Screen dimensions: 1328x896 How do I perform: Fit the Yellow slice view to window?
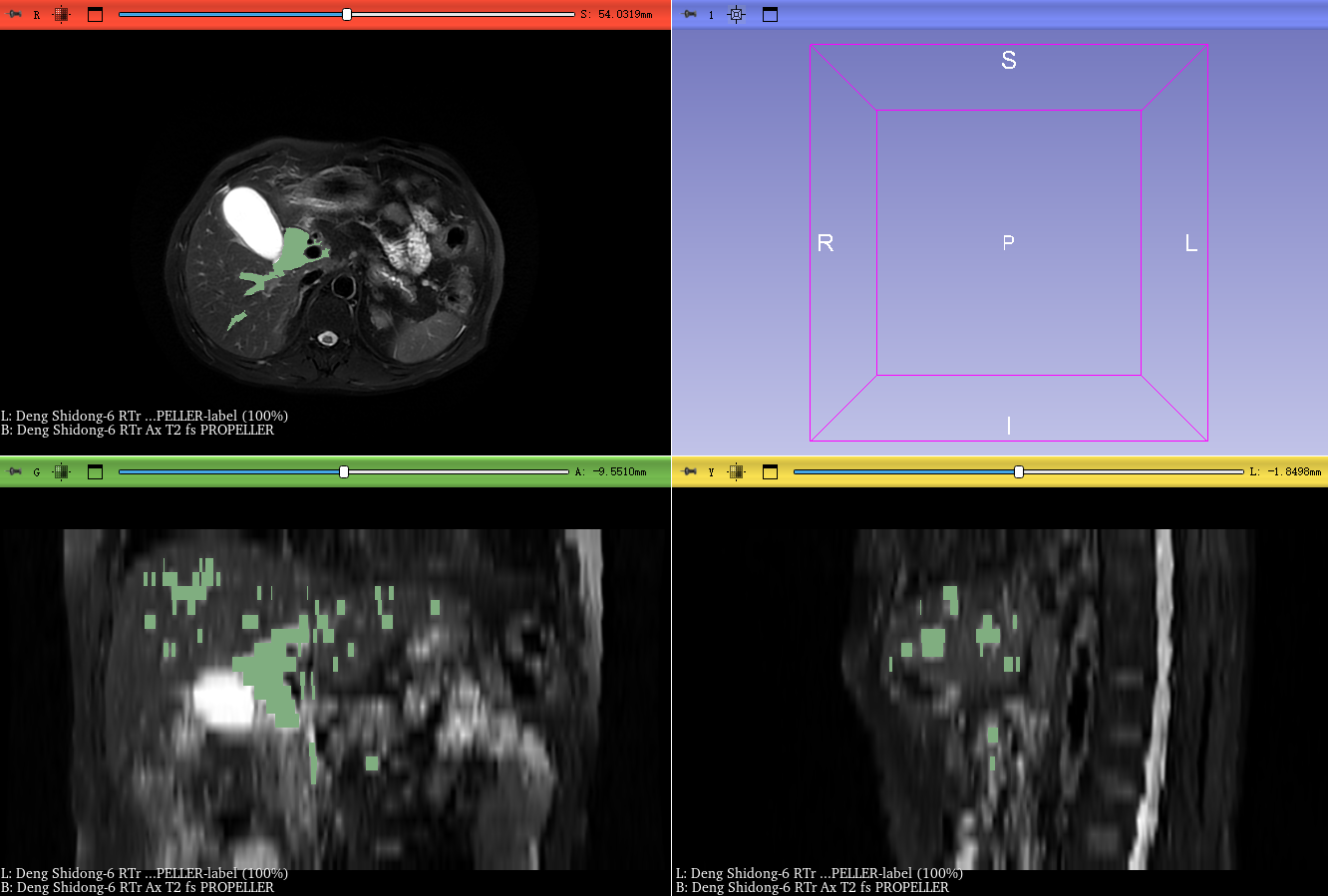tap(736, 472)
